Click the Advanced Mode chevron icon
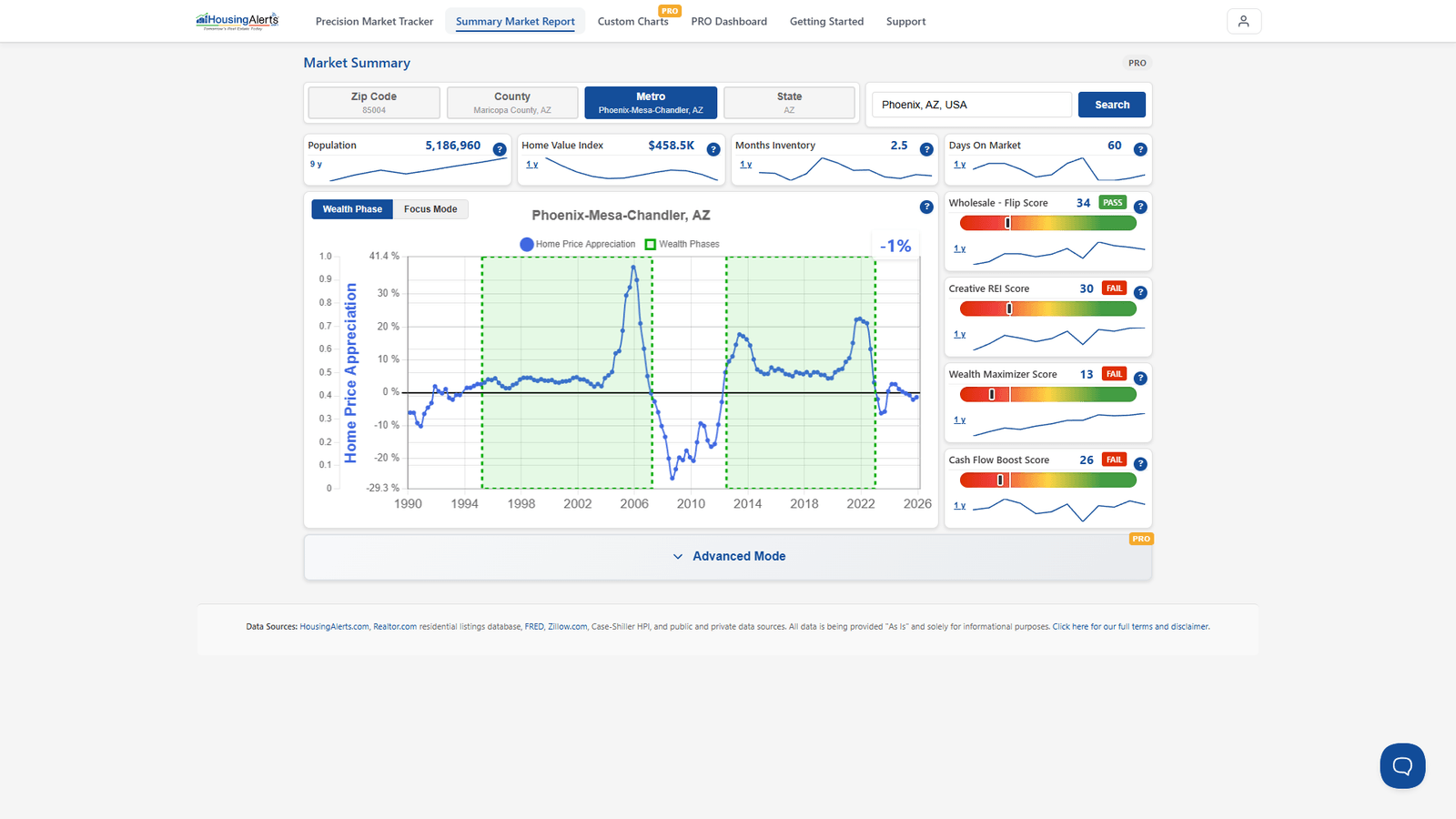 678,556
